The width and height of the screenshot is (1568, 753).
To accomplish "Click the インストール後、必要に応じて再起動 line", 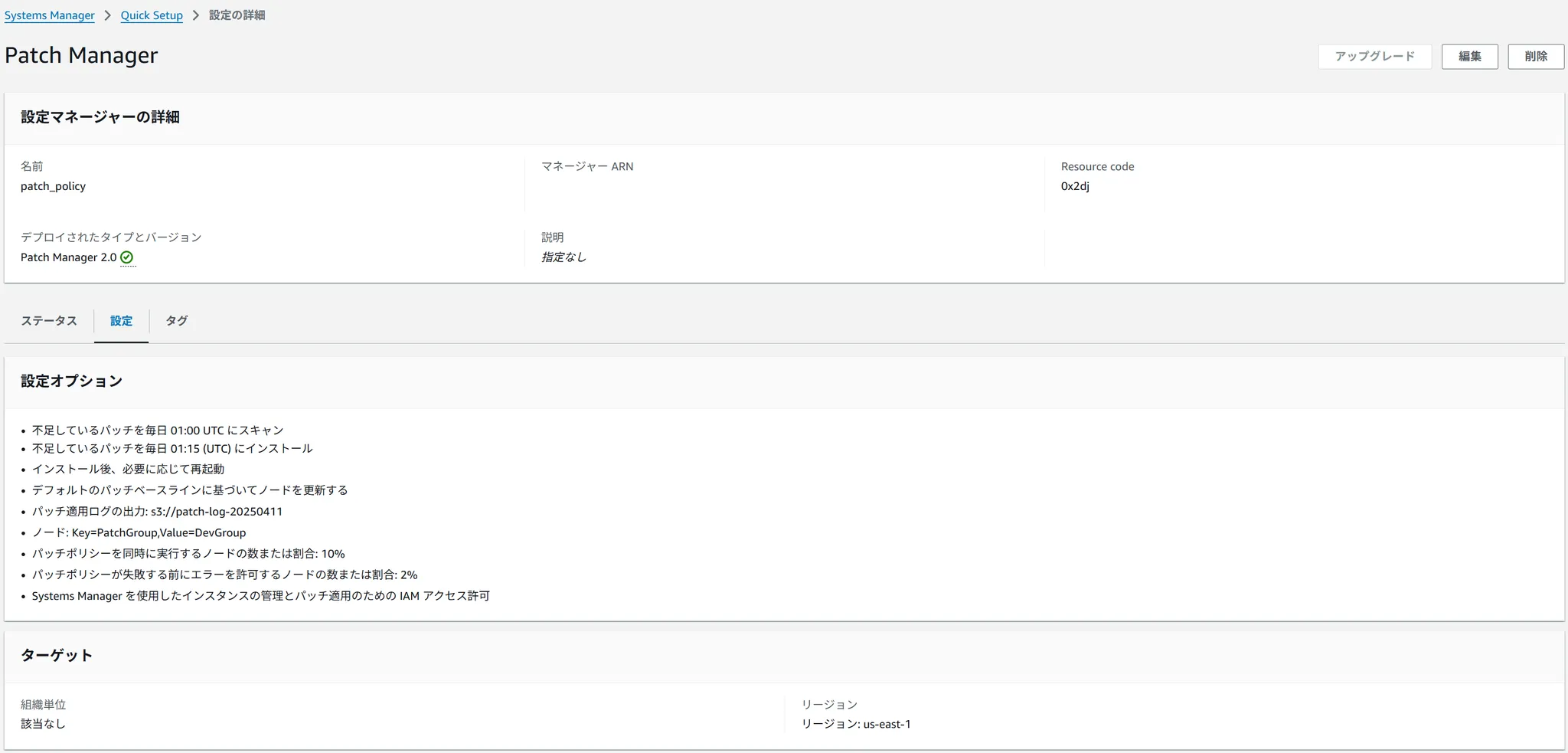I will (x=128, y=470).
